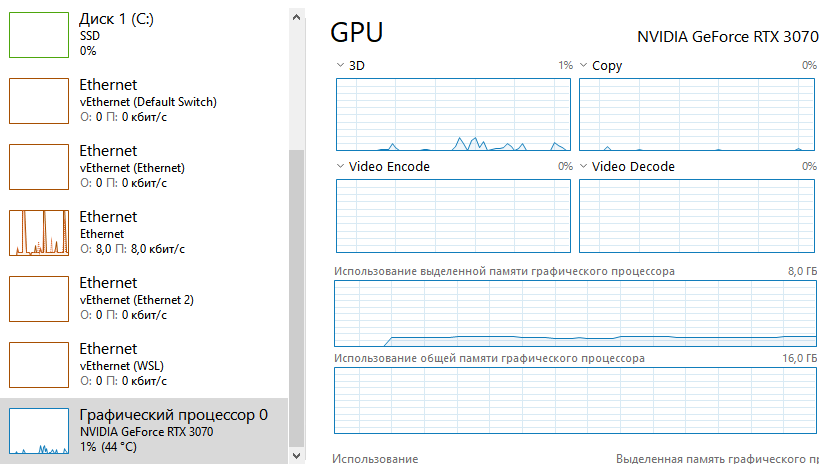This screenshot has width=840, height=472.
Task: Select vEthernet (Ethernet) adapter entry
Action: [x=150, y=166]
